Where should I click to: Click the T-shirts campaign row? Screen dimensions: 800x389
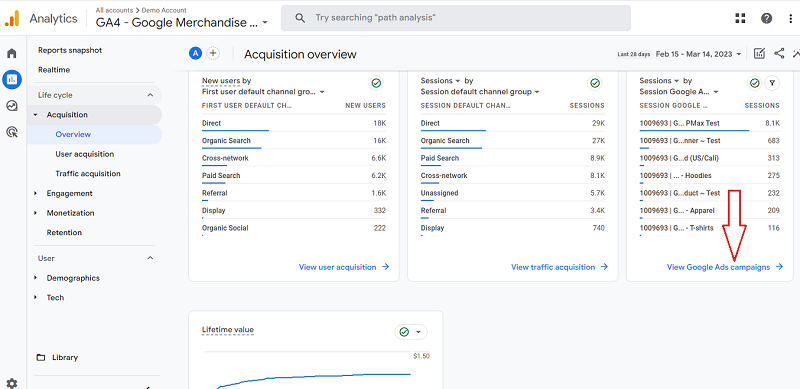click(x=709, y=228)
